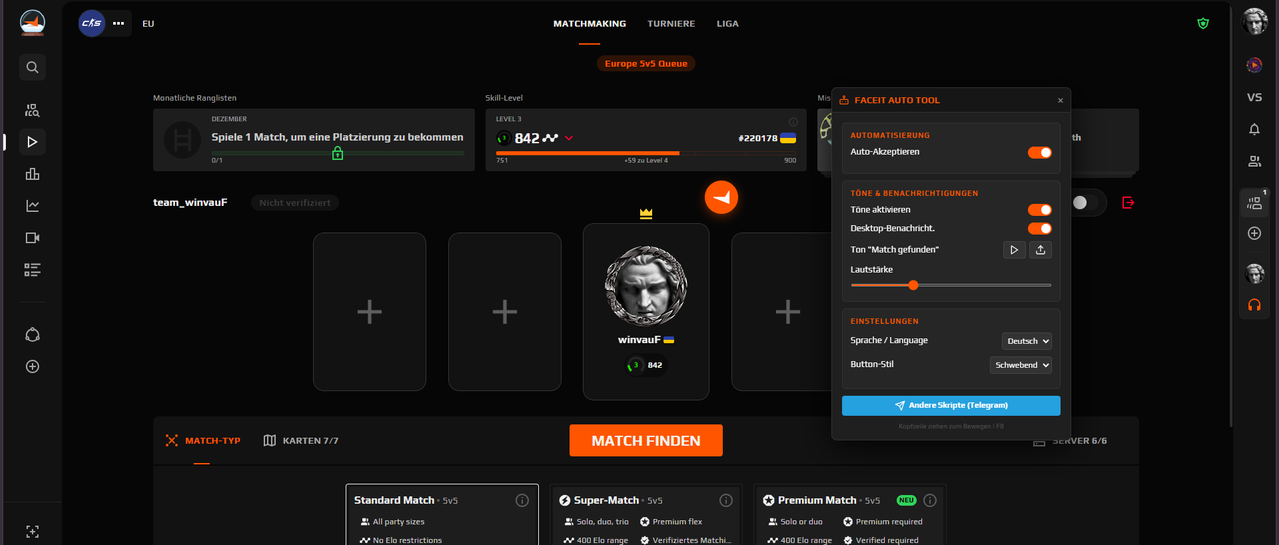Click the orange floating auto tool button
Screen dimensions: 1279x545
[721, 197]
